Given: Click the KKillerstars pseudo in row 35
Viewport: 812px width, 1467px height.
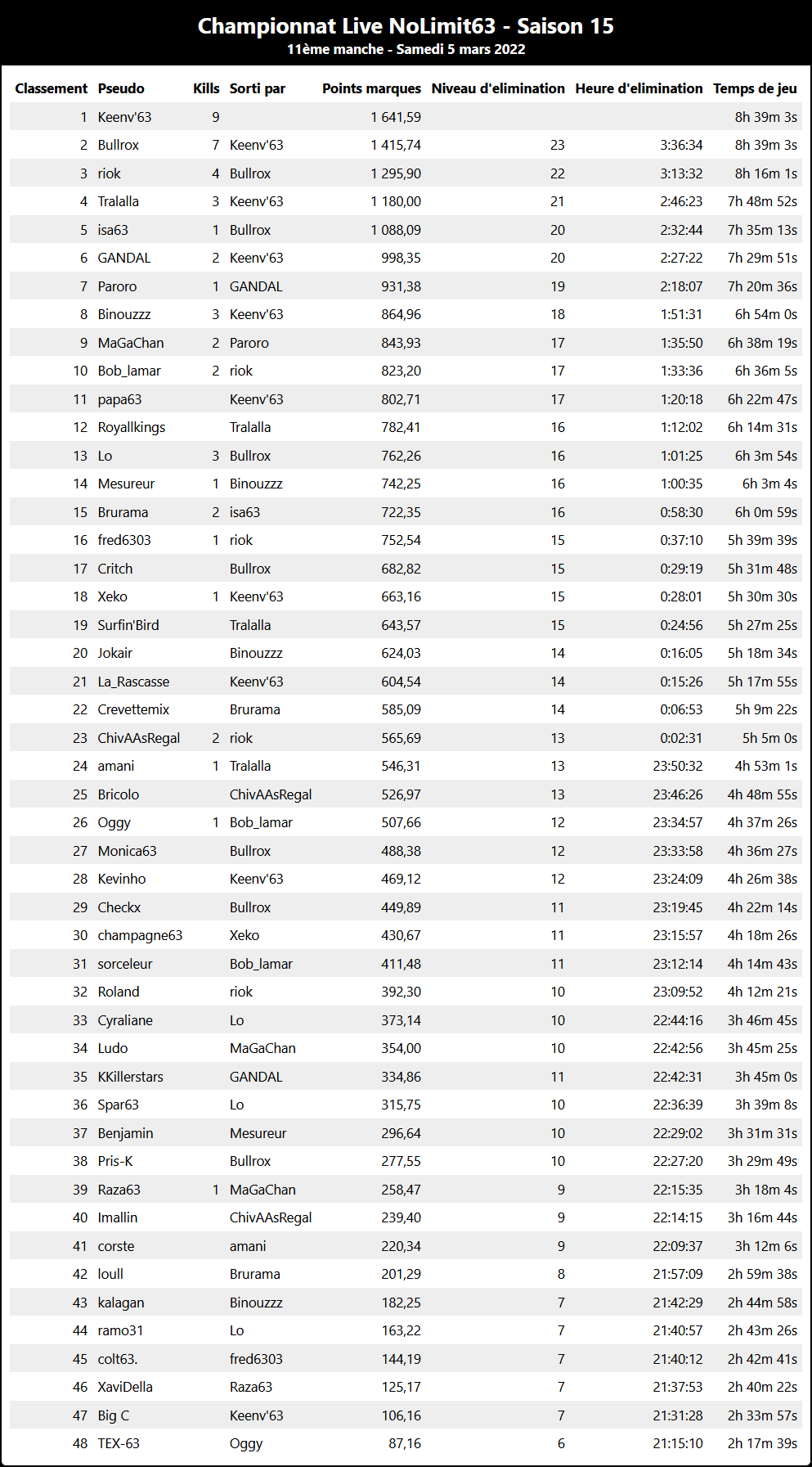Looking at the screenshot, I should pyautogui.click(x=131, y=1077).
